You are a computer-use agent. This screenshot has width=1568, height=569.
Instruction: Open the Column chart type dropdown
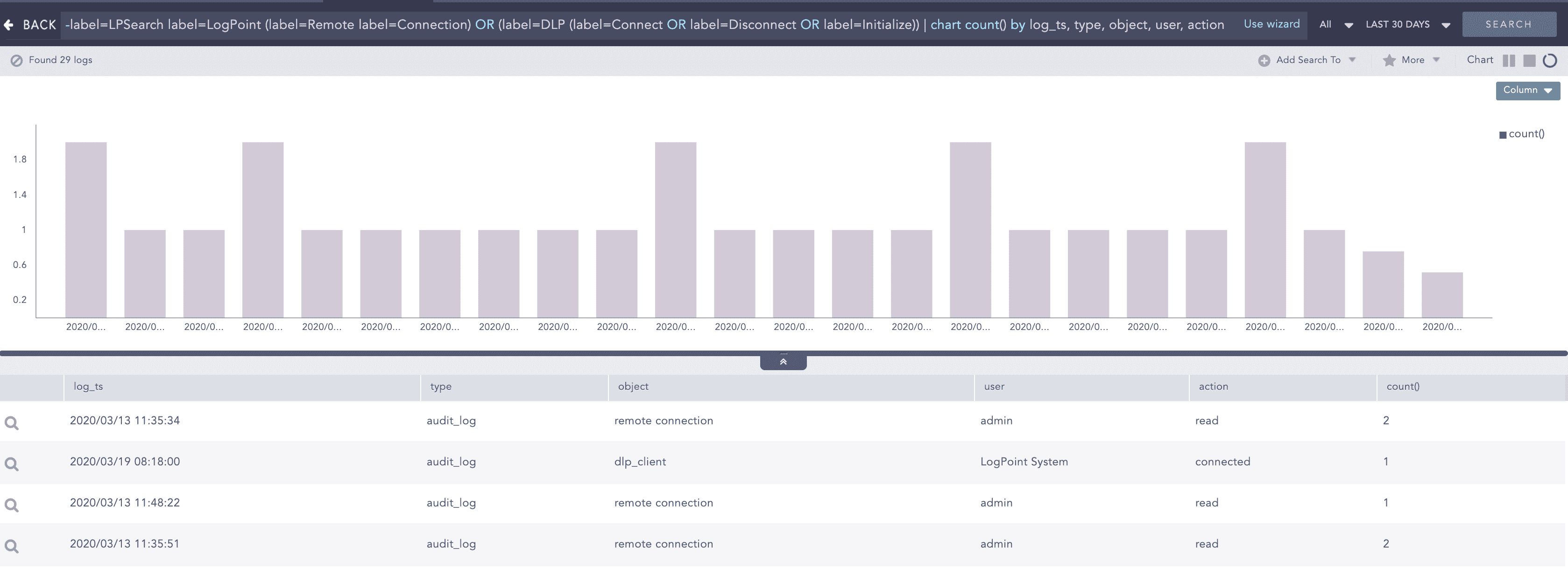click(x=1527, y=90)
